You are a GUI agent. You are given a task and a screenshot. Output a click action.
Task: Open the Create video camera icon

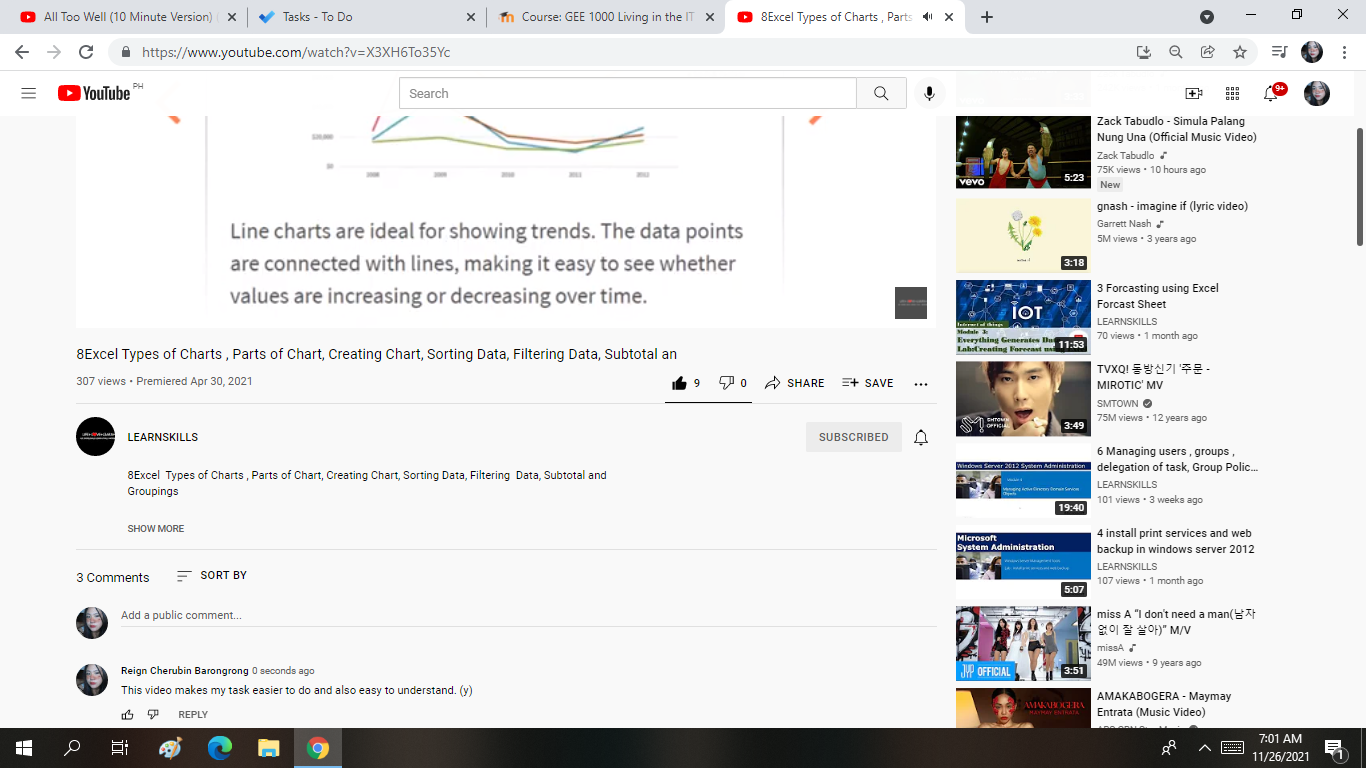[x=1193, y=93]
